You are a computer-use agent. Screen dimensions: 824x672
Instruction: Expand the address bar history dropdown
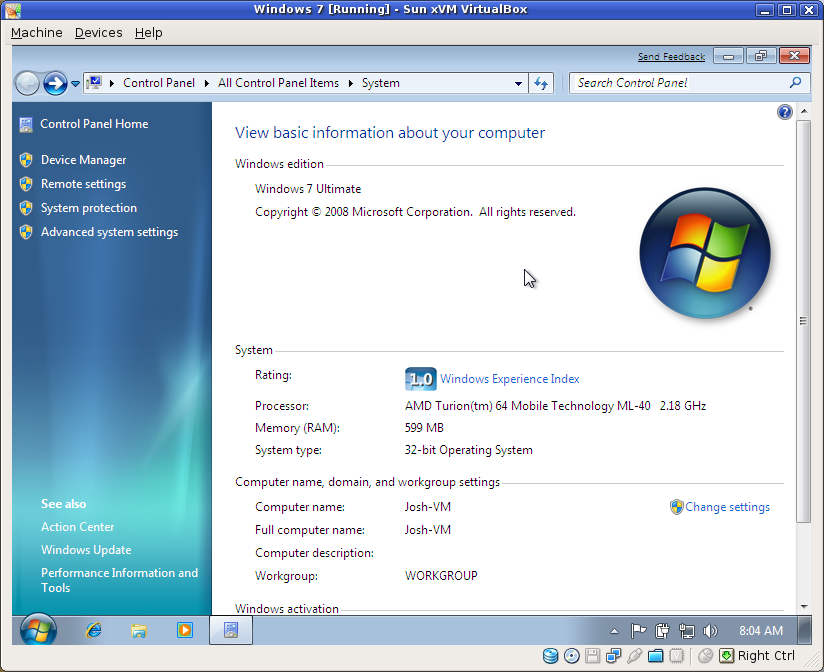coord(518,83)
